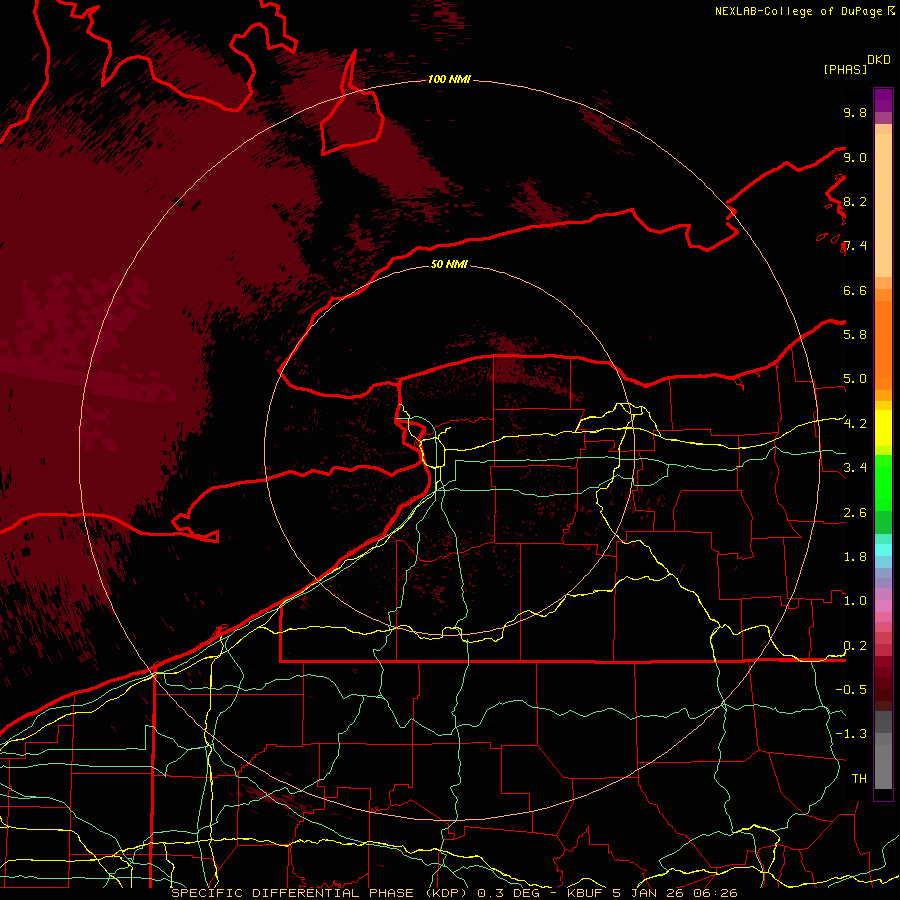The height and width of the screenshot is (900, 900).
Task: Click the bright orange segment of the color bar
Action: (x=883, y=346)
